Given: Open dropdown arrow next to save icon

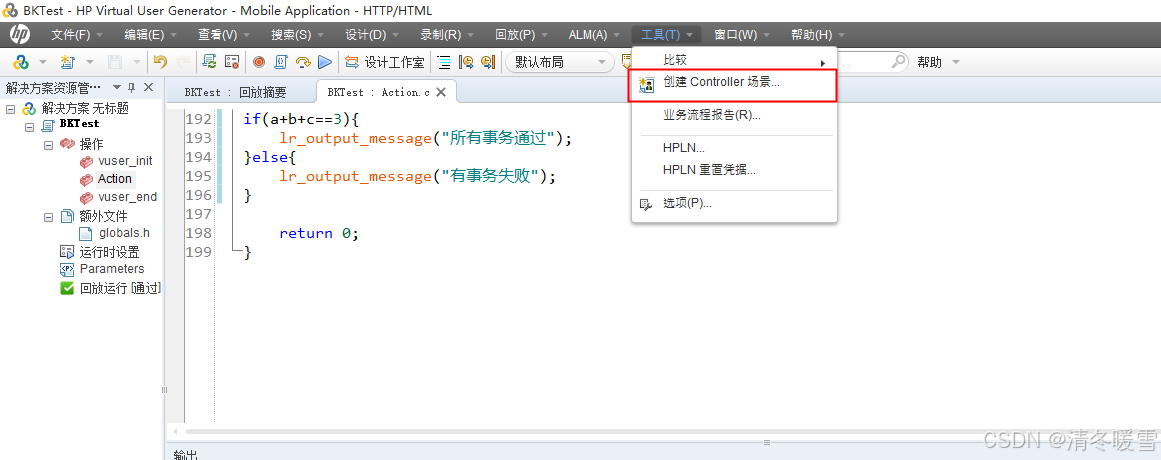Looking at the screenshot, I should click(x=136, y=62).
